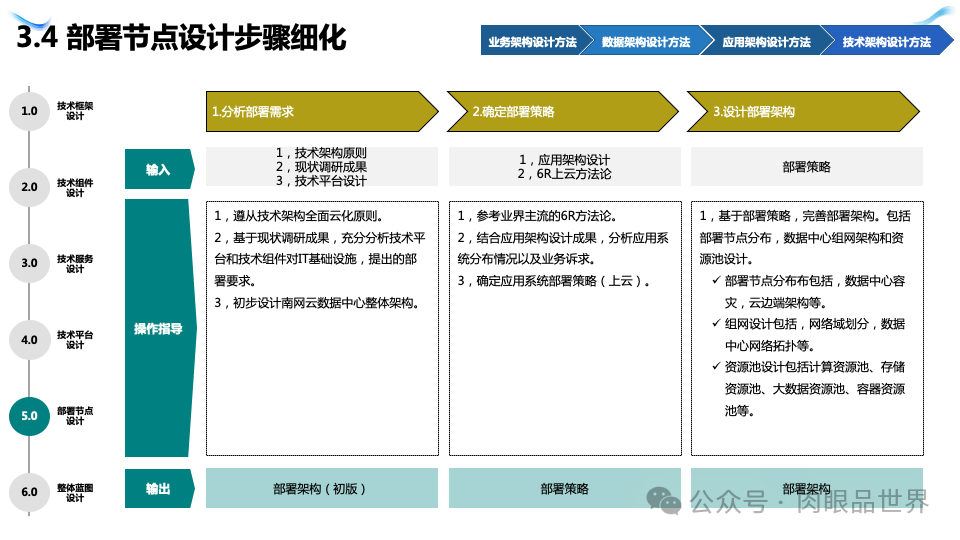Click checkmark bullet before 组网设计包括

point(716,323)
